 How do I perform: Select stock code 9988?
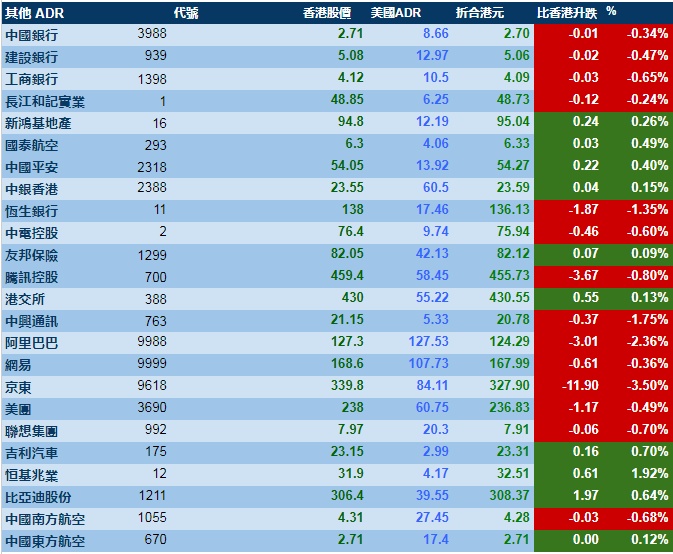coord(152,342)
